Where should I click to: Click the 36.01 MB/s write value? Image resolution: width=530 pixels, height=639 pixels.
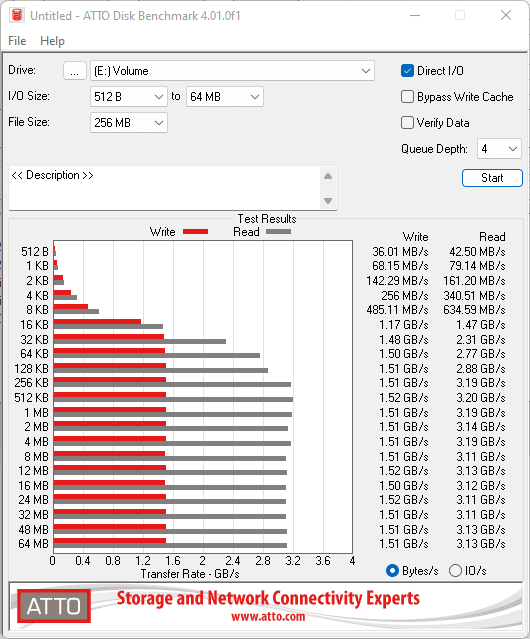[x=400, y=251]
